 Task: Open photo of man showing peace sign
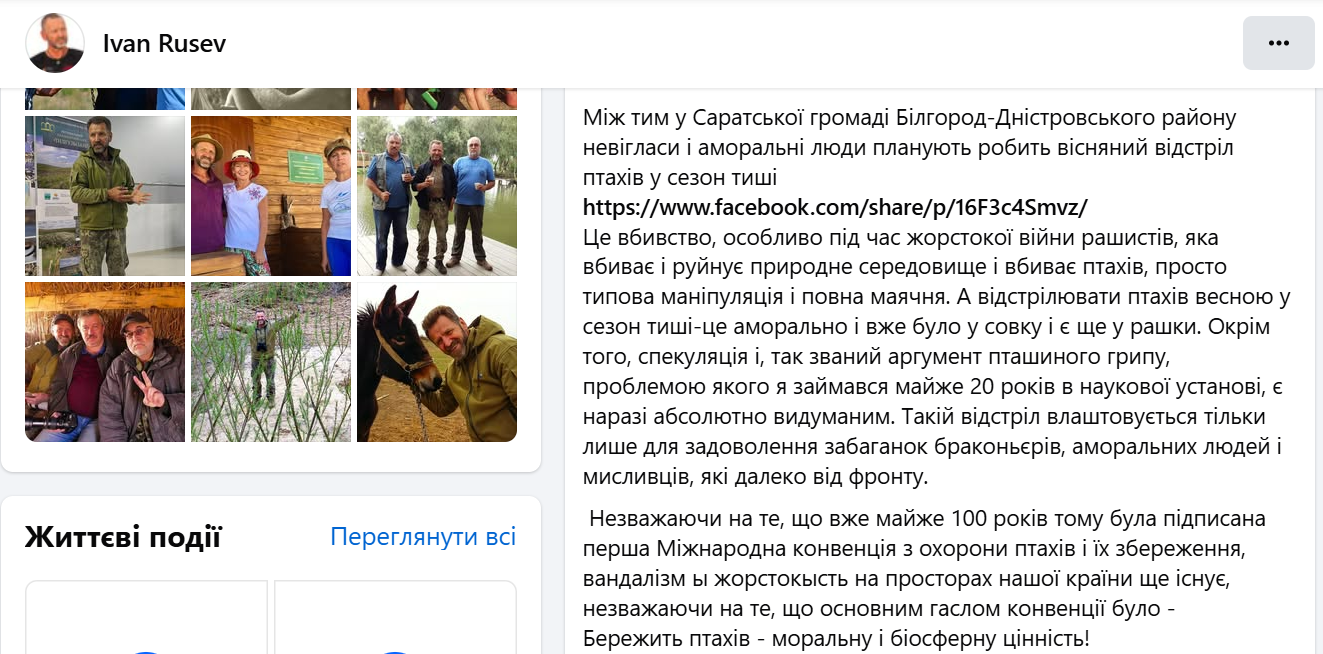[105, 362]
